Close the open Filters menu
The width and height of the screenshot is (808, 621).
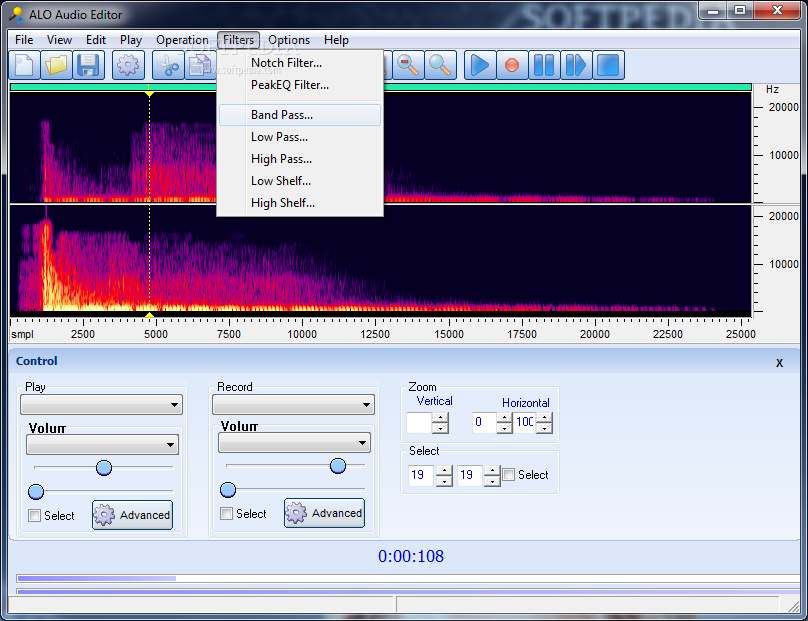[239, 40]
